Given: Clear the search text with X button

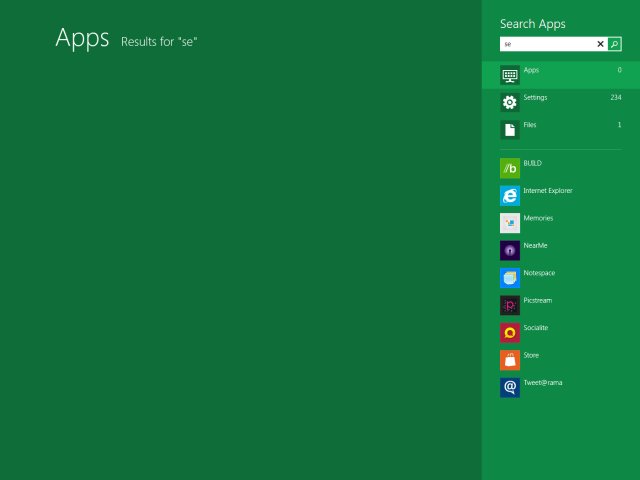Looking at the screenshot, I should pos(601,44).
